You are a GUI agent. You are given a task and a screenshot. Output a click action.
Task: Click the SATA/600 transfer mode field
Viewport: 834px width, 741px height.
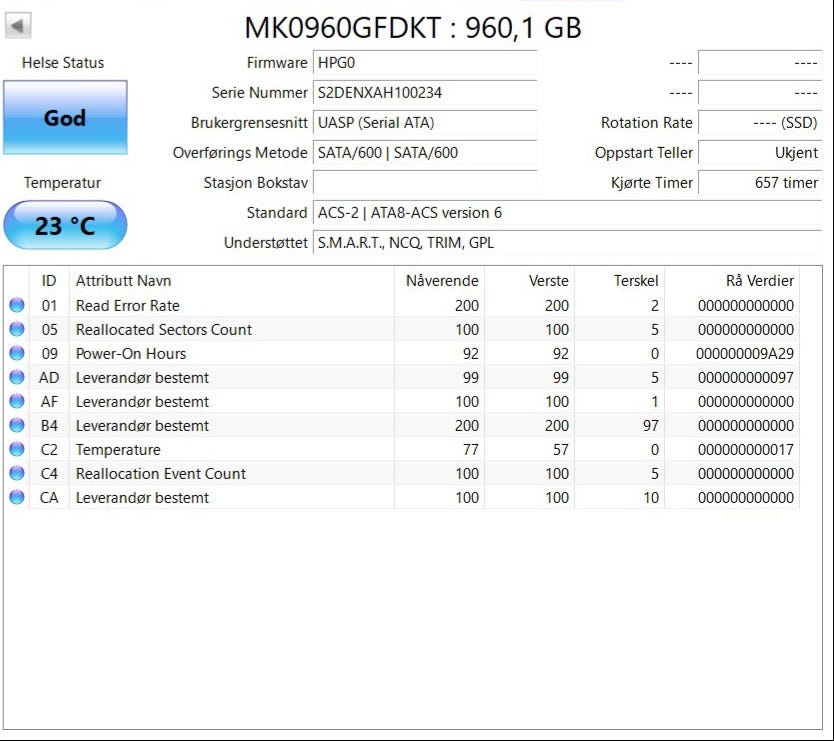click(x=424, y=153)
